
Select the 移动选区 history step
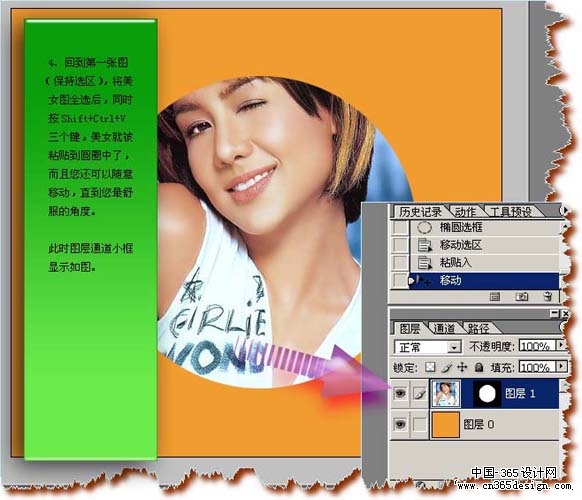(x=485, y=245)
